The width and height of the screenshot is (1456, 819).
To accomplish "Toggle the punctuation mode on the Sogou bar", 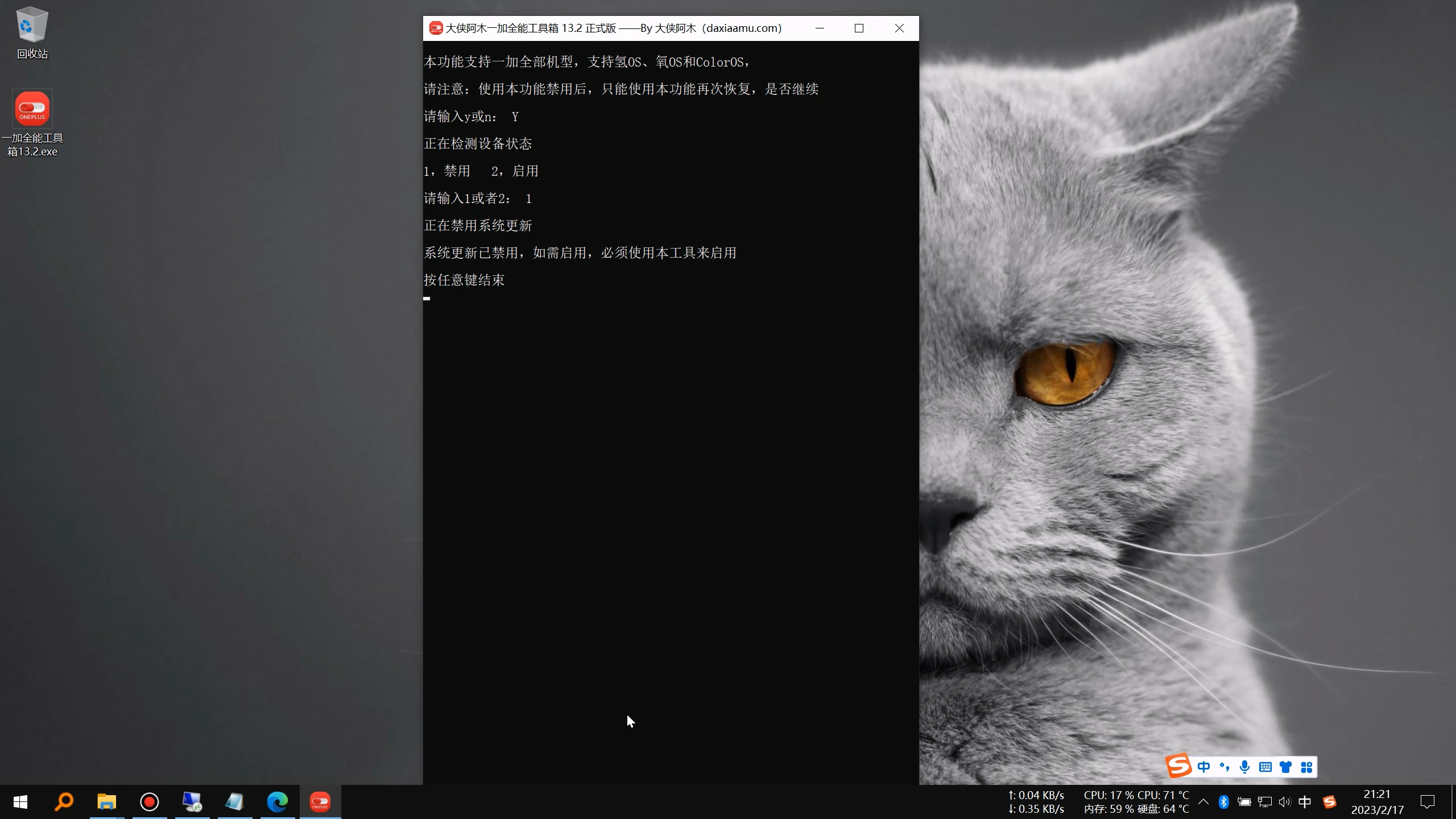I will (1225, 767).
